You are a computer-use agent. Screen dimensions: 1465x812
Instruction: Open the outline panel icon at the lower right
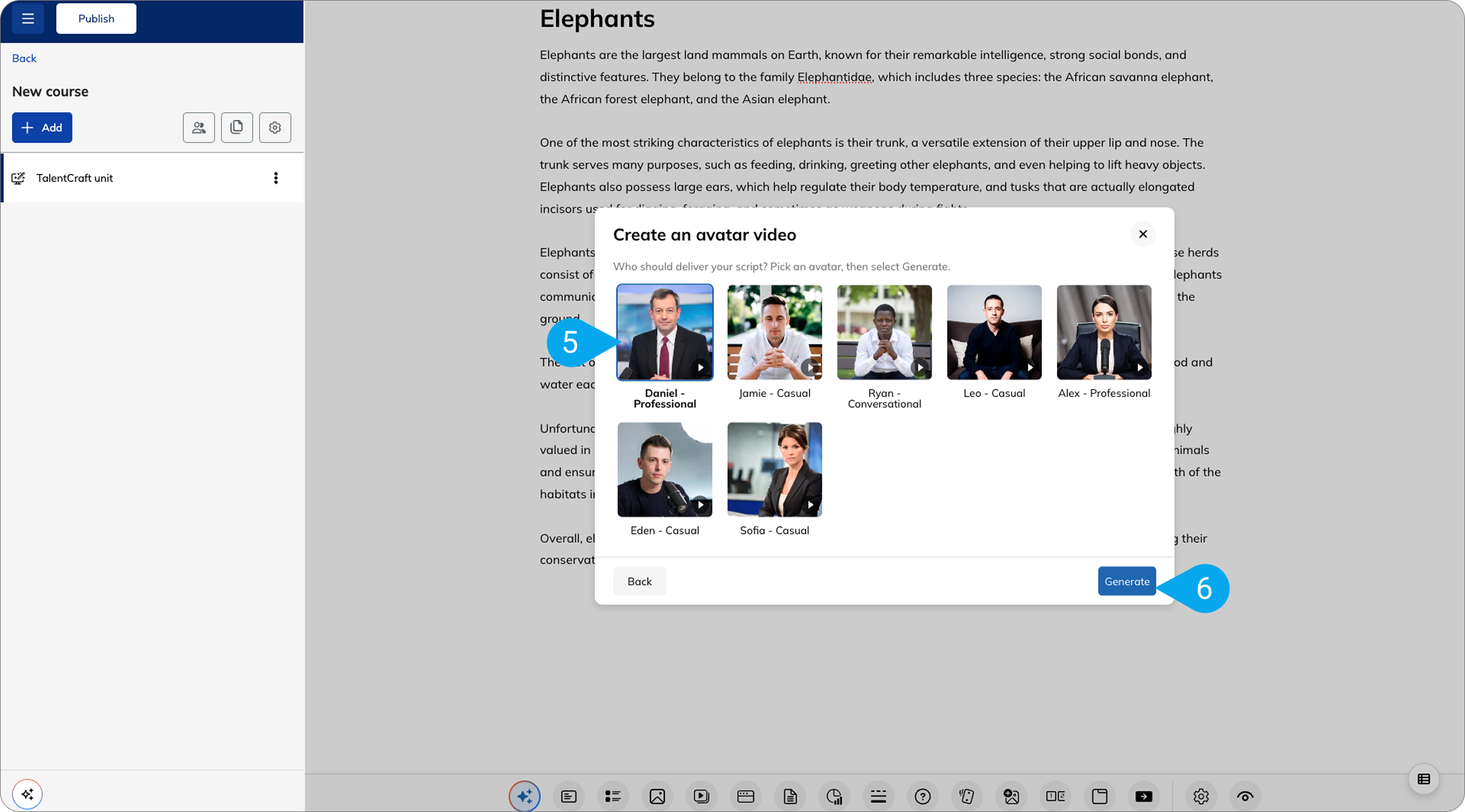pyautogui.click(x=1424, y=779)
